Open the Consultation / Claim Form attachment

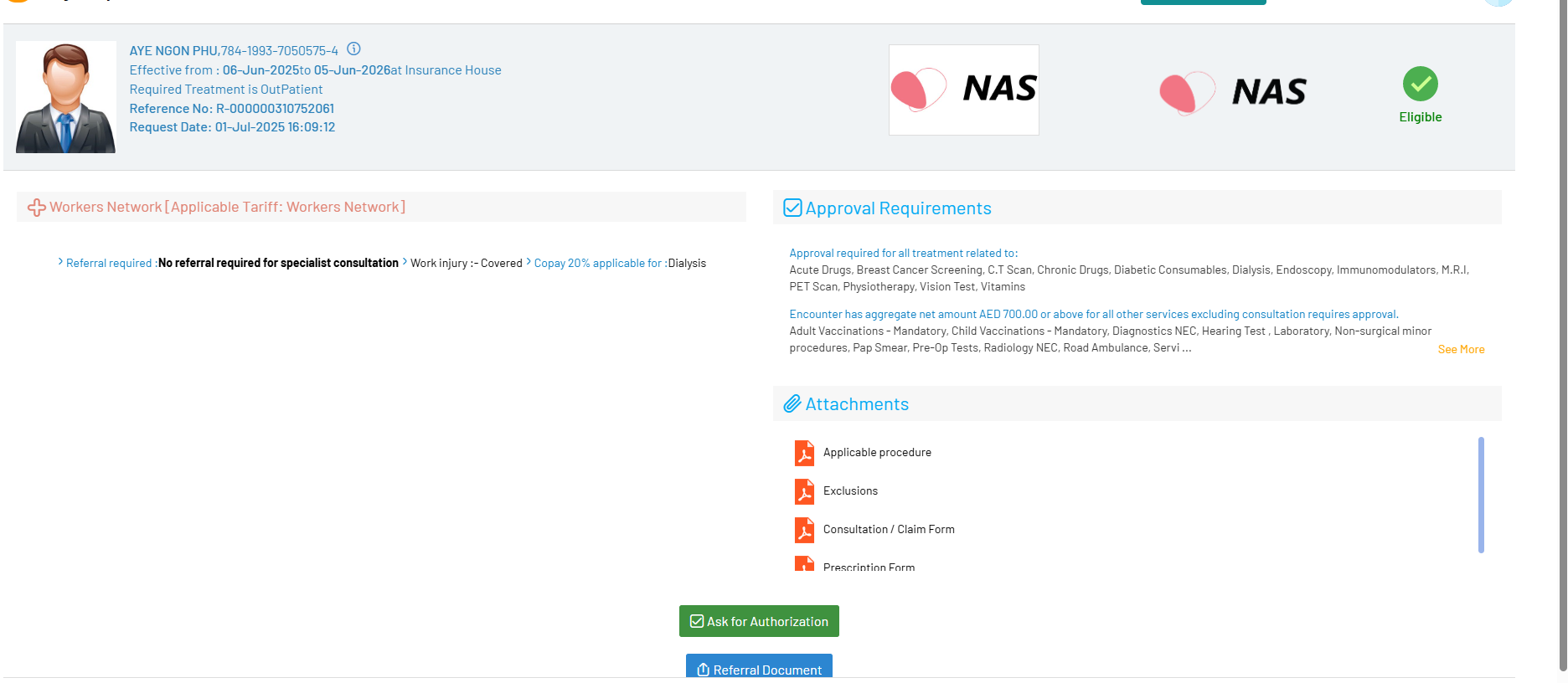(889, 530)
